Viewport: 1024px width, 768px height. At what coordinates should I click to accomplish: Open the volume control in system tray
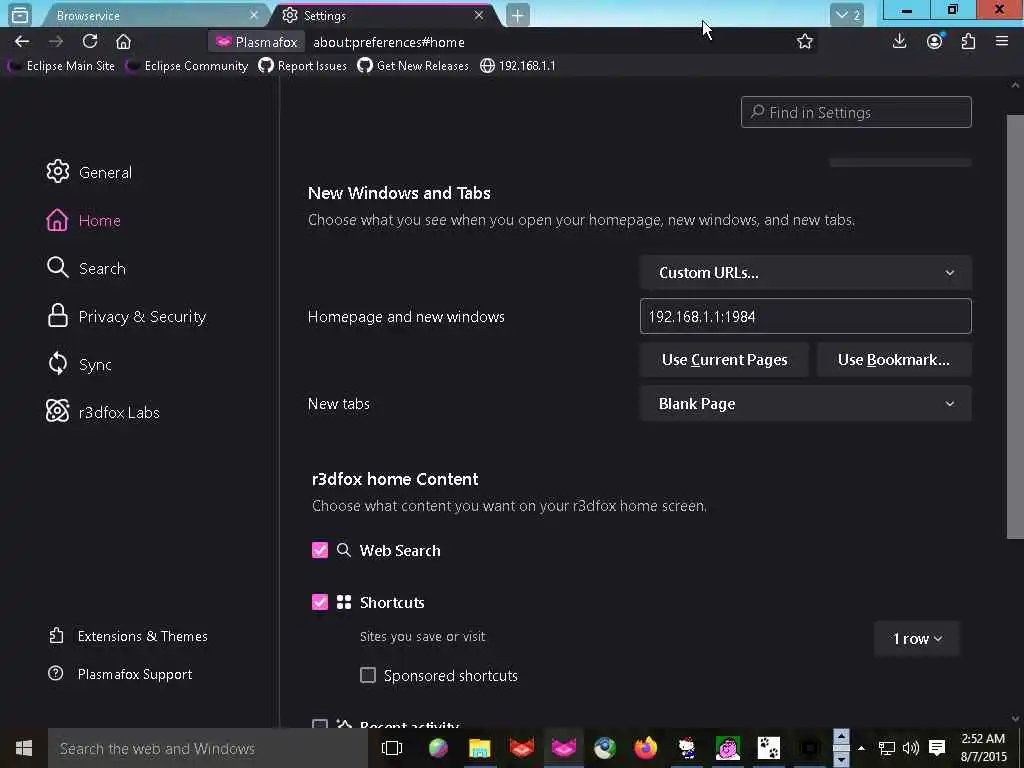pos(910,748)
